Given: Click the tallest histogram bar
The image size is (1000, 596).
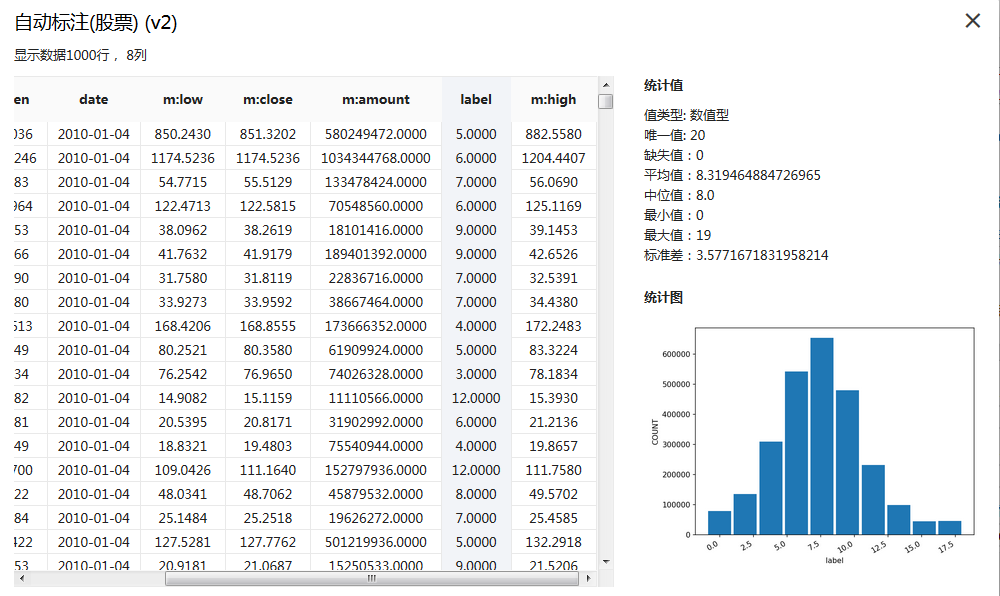Looking at the screenshot, I should click(821, 436).
